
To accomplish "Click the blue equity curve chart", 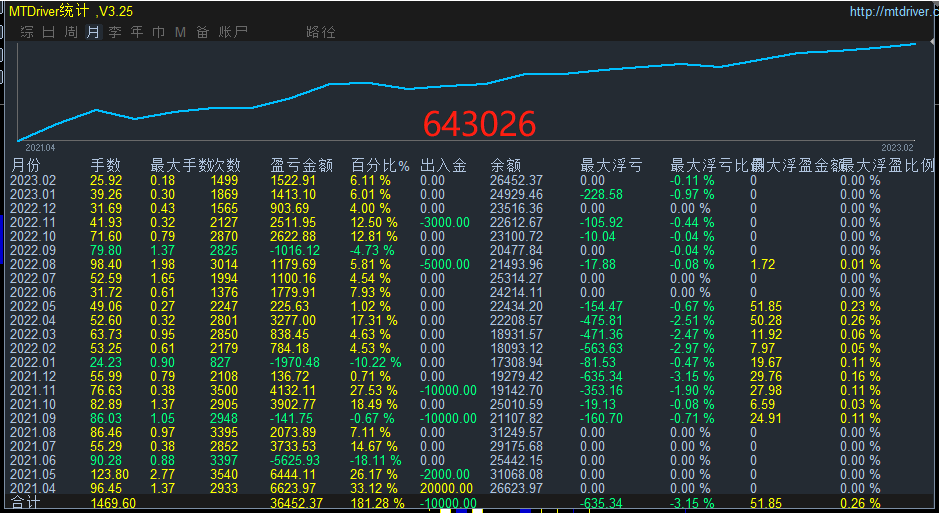I will [x=467, y=91].
